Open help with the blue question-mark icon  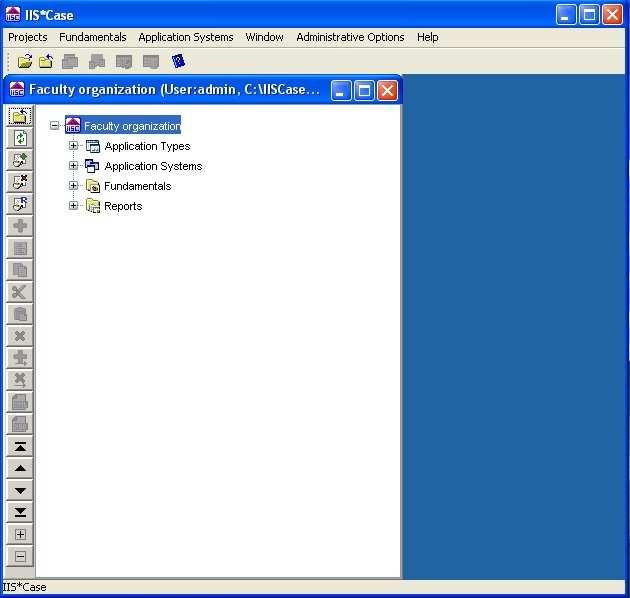pyautogui.click(x=178, y=61)
